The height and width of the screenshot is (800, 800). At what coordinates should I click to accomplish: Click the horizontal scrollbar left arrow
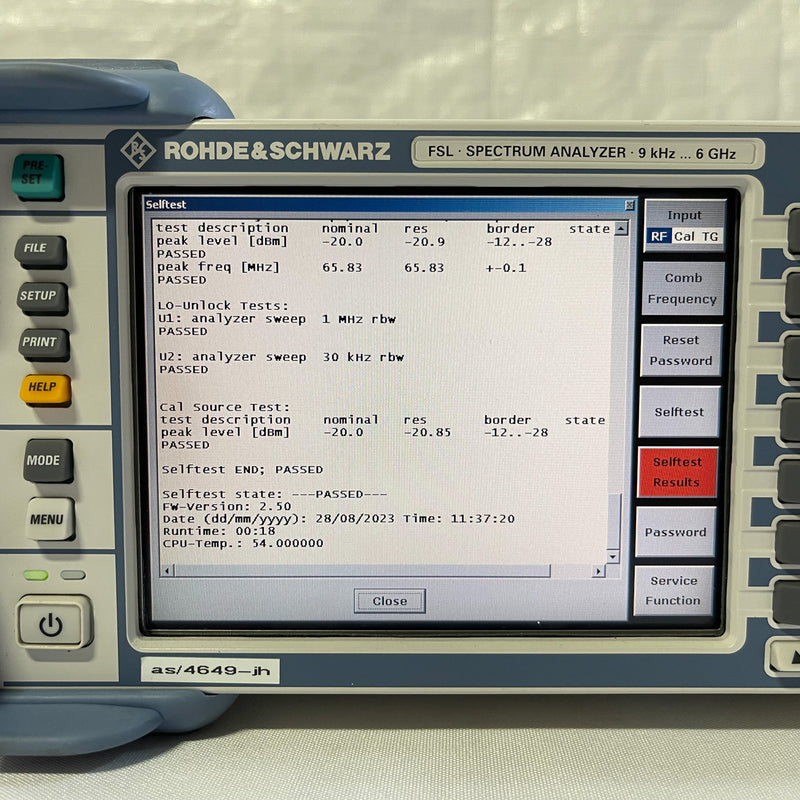pos(167,570)
